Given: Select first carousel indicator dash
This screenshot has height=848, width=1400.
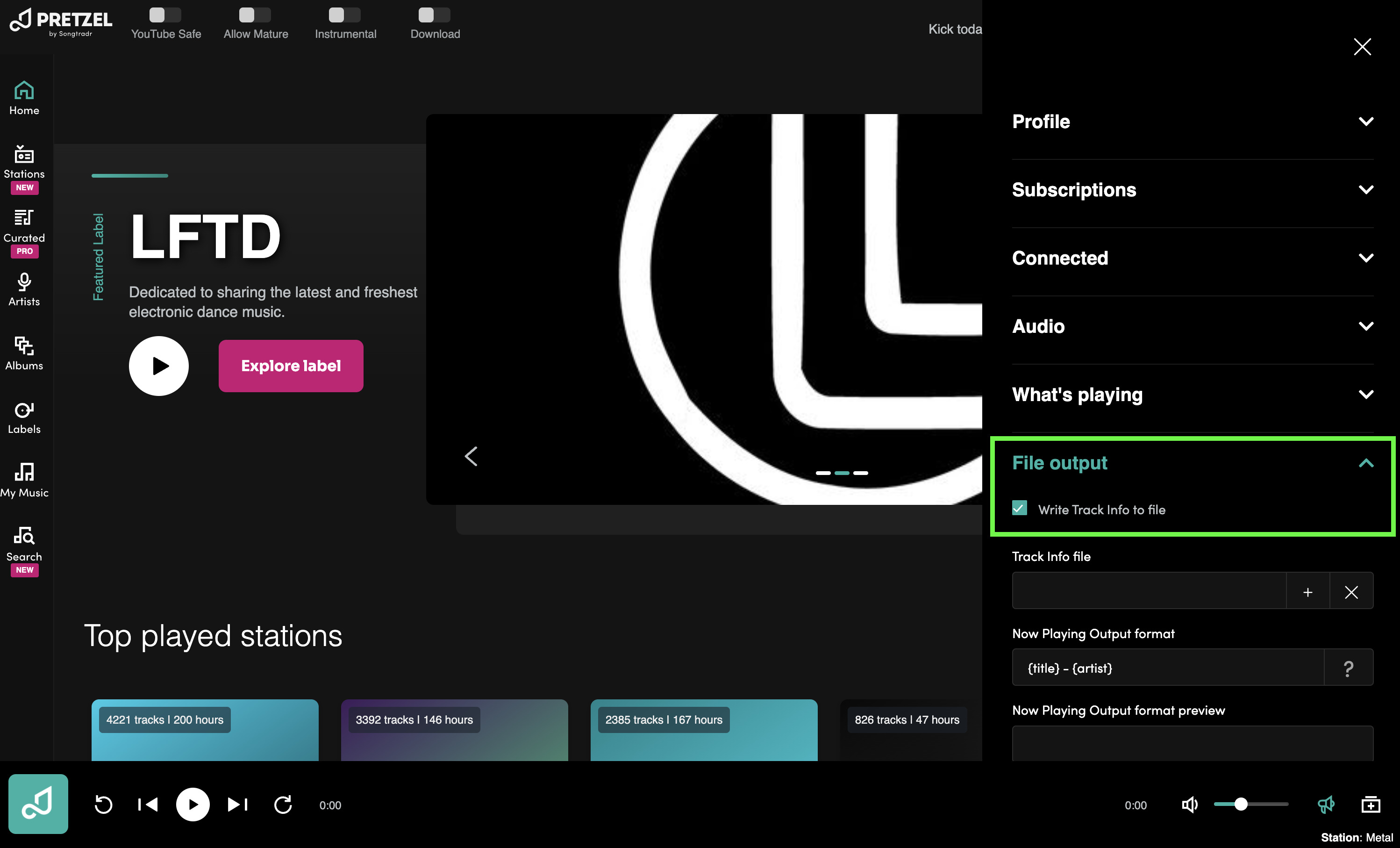Looking at the screenshot, I should 823,473.
